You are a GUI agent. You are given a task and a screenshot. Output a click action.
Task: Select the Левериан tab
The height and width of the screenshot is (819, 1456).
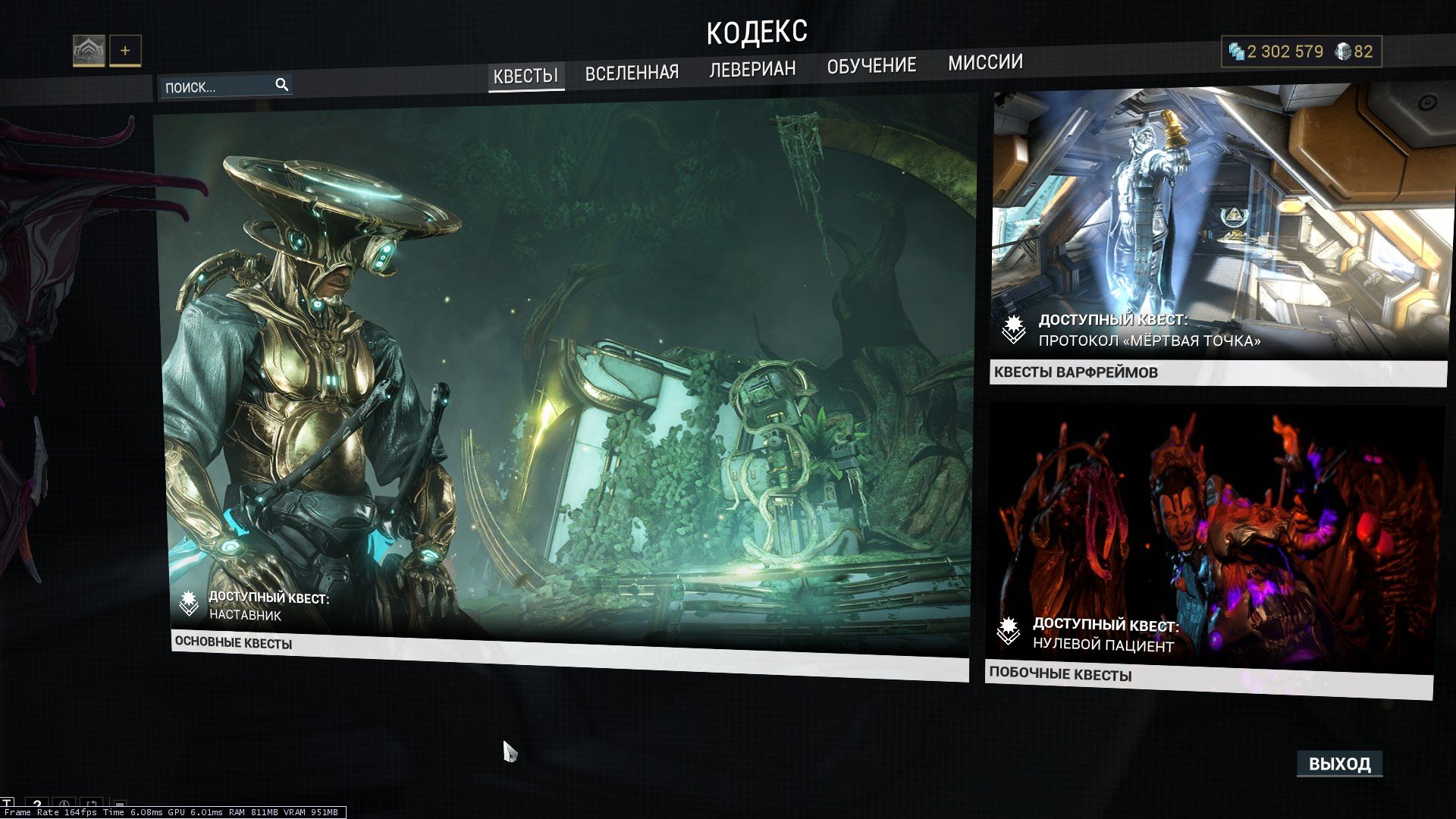752,69
